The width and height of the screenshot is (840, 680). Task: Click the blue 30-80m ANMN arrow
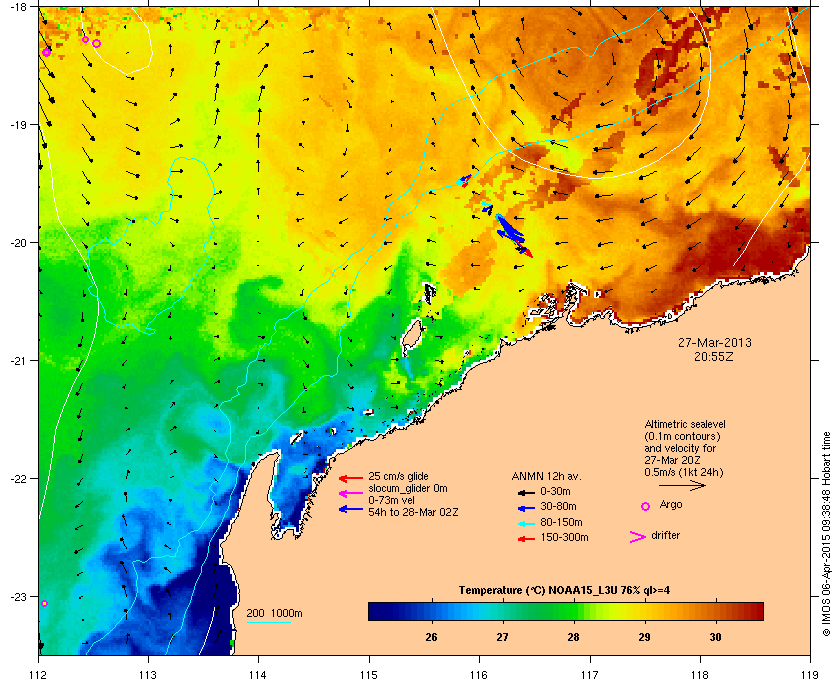click(x=526, y=507)
